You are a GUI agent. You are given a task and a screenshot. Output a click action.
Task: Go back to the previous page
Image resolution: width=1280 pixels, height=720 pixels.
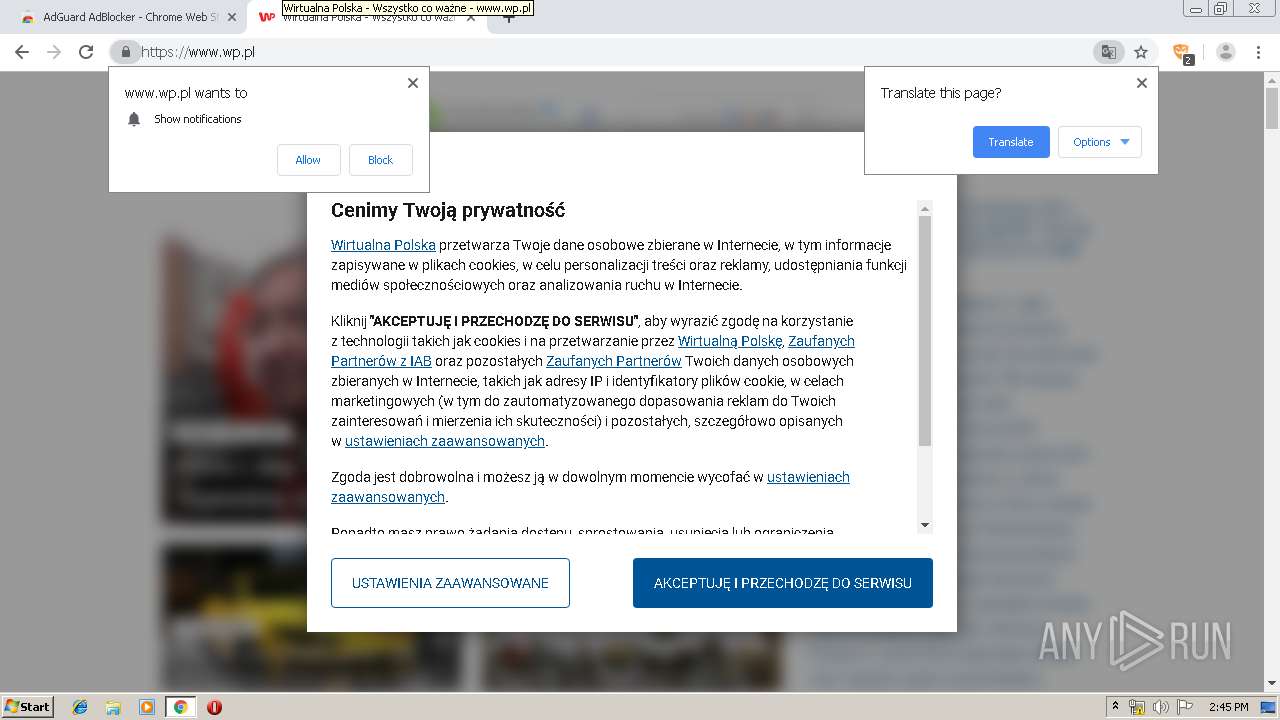[22, 52]
